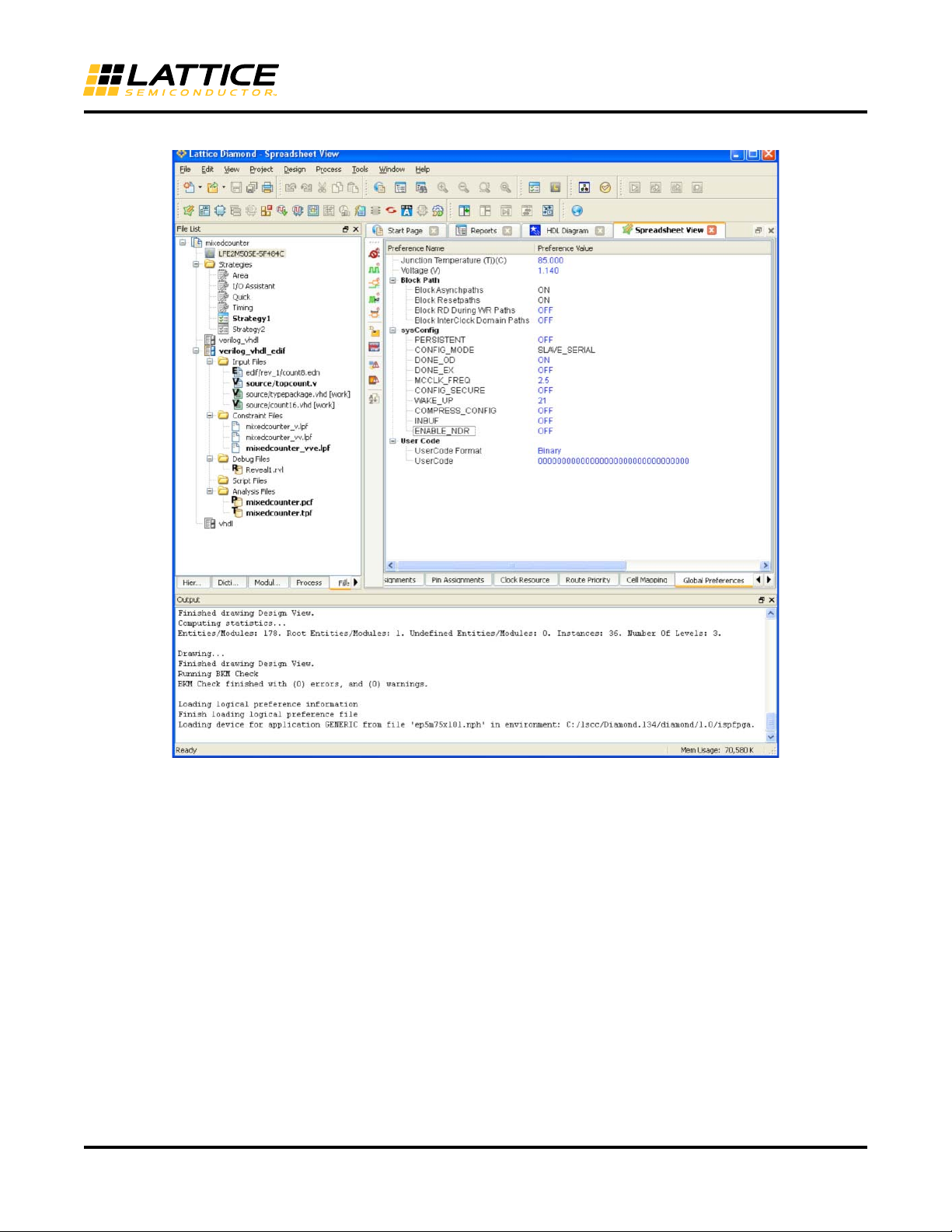Collapse the User Code preference group
Screen dimensions: 952x1232
coord(393,441)
